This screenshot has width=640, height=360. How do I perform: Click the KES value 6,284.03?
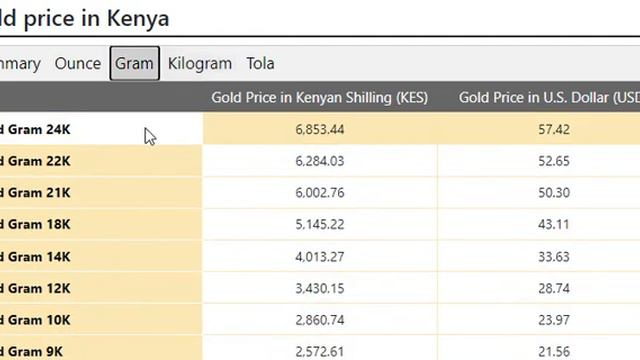coord(320,161)
